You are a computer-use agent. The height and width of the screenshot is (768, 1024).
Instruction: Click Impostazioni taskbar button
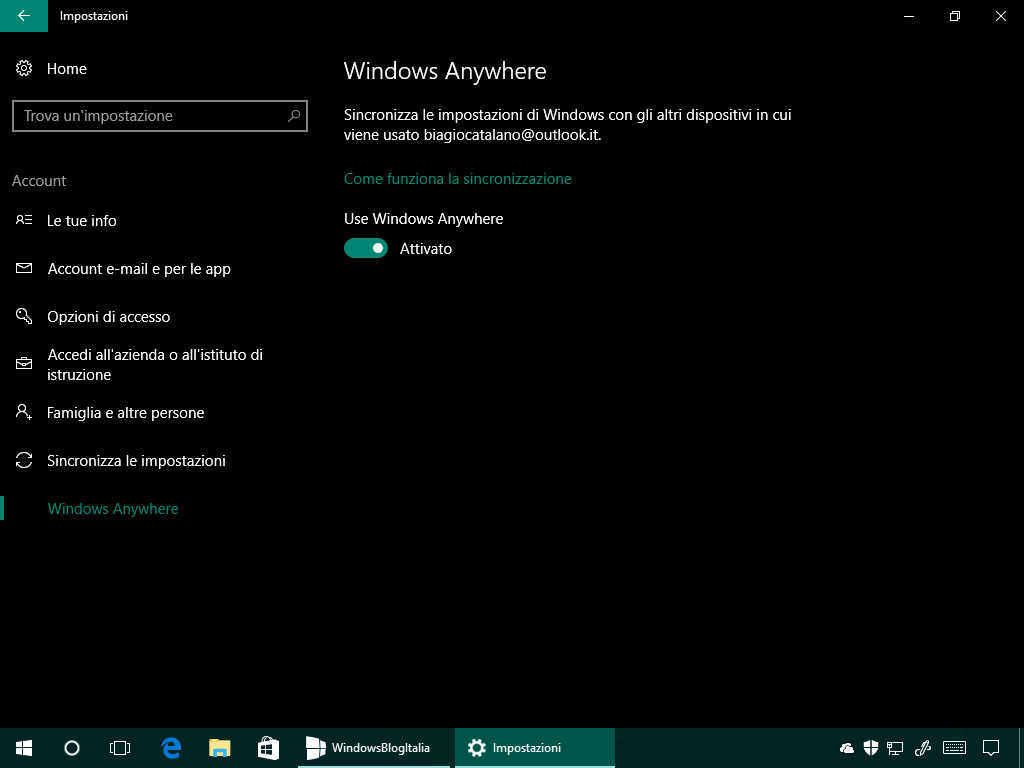535,748
